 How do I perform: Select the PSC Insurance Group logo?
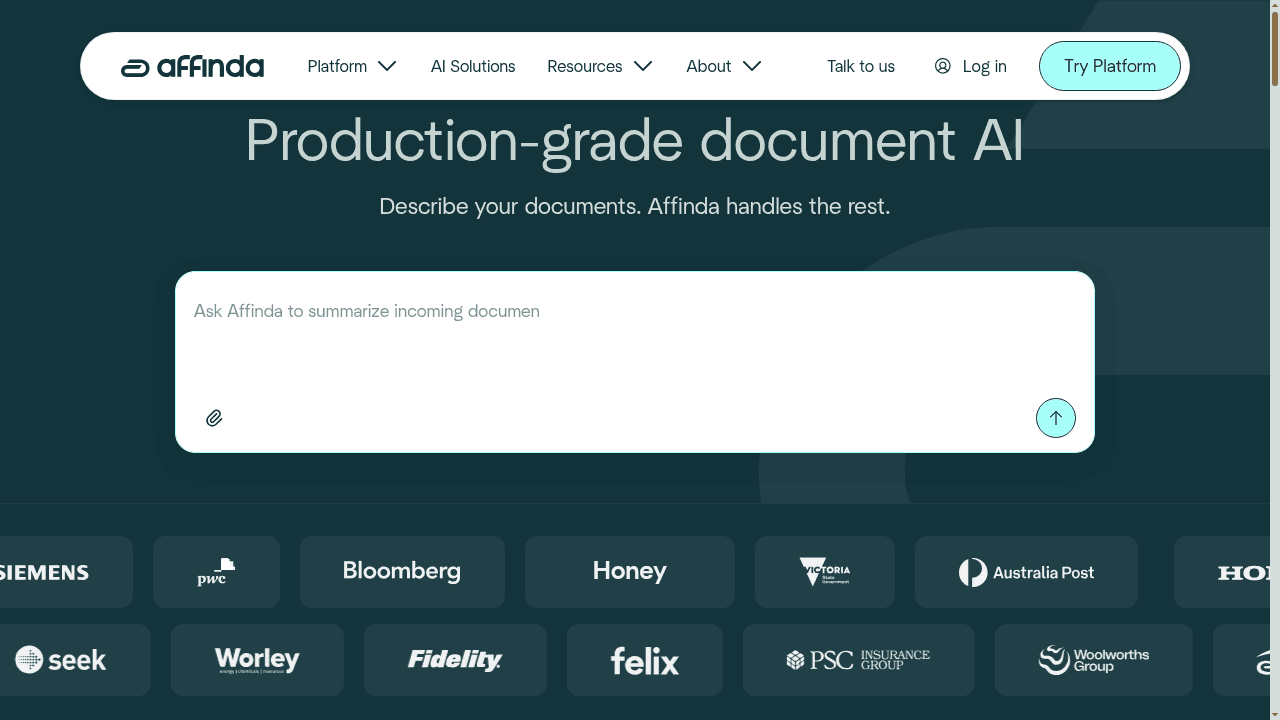[859, 660]
